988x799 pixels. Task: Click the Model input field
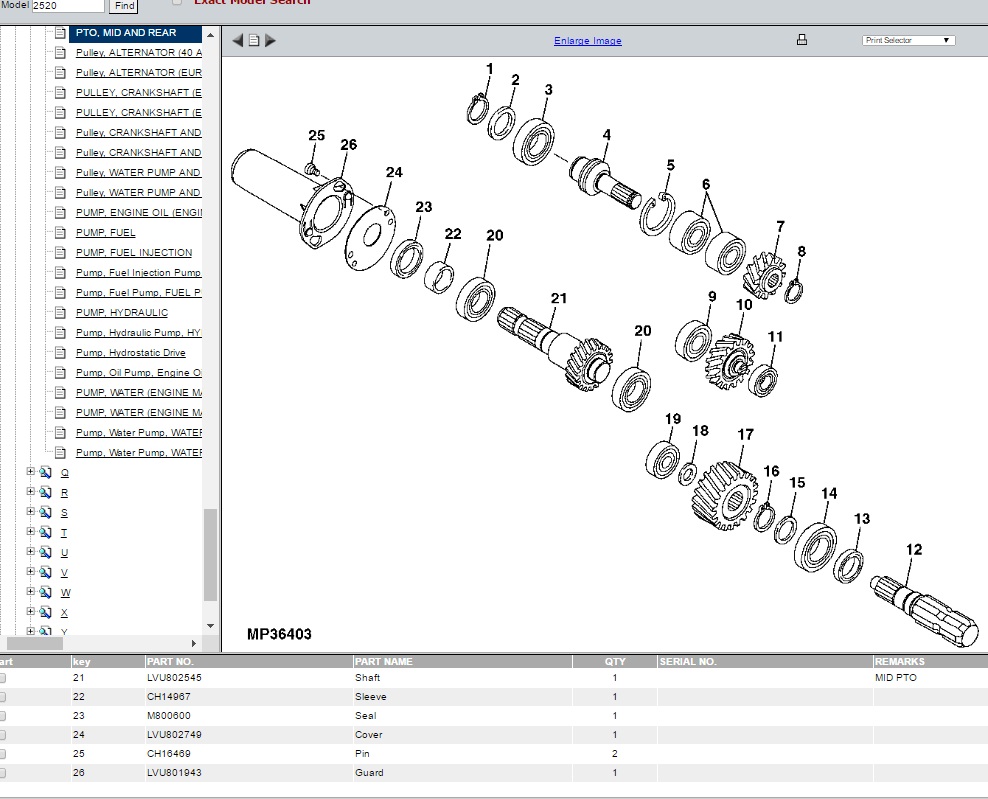click(x=68, y=6)
